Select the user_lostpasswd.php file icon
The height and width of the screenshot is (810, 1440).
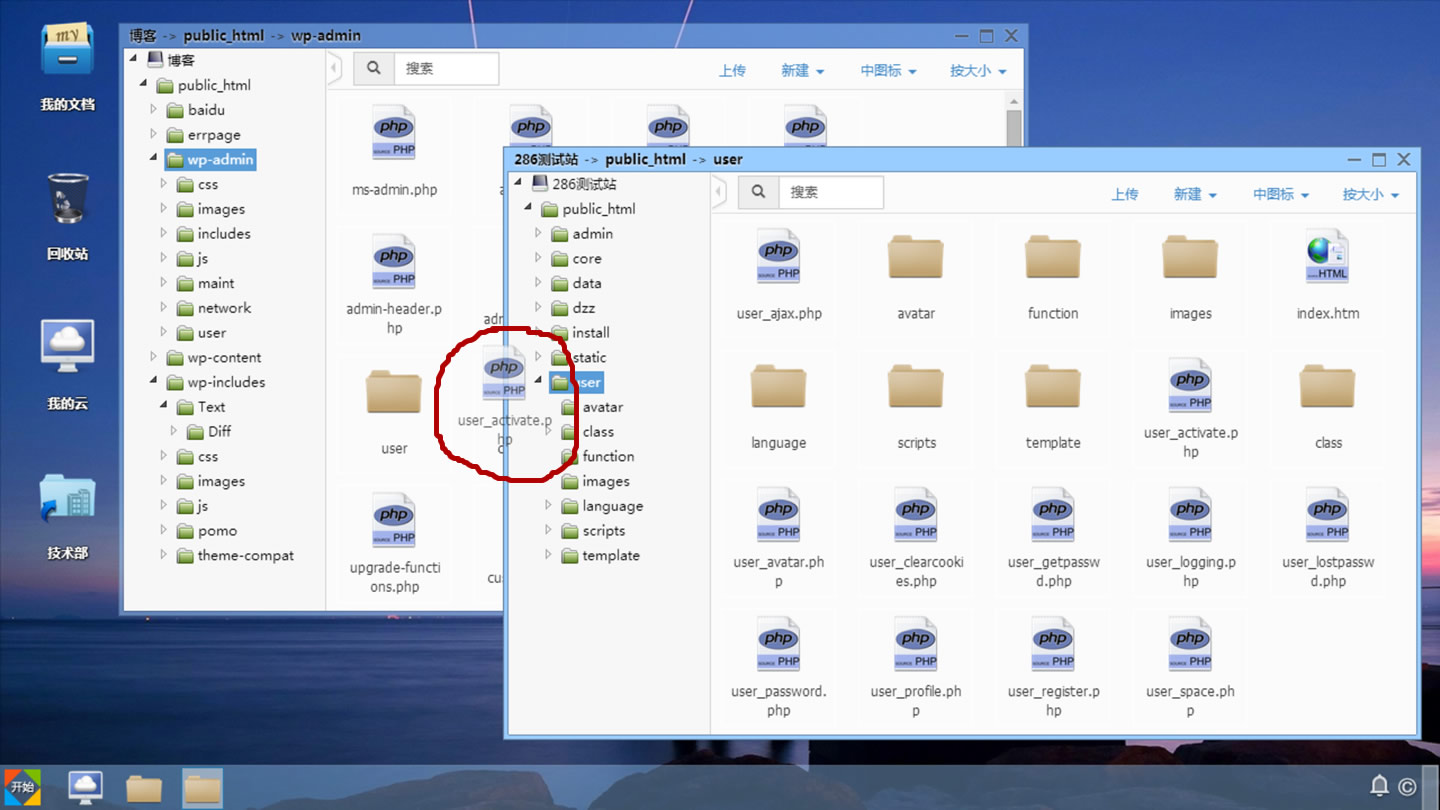[1327, 515]
